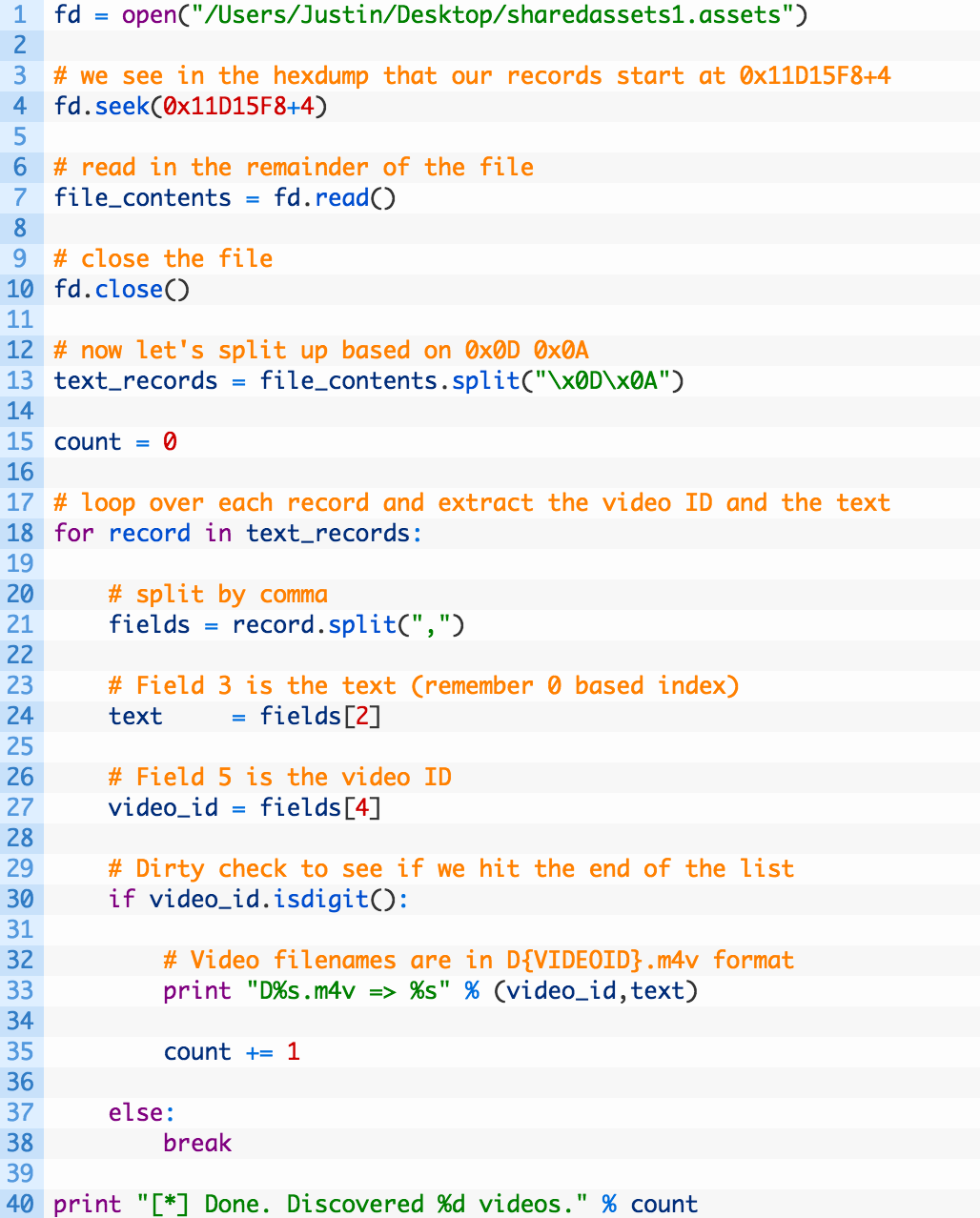This screenshot has height=1218, width=980.
Task: Click line number 30 in the gutter
Action: pos(20,899)
